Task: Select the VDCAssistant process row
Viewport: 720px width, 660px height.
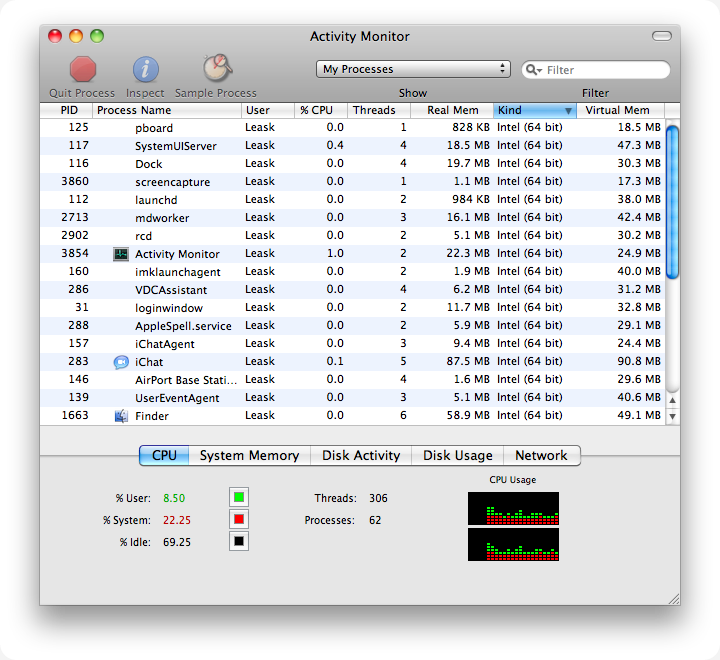Action: coord(353,290)
